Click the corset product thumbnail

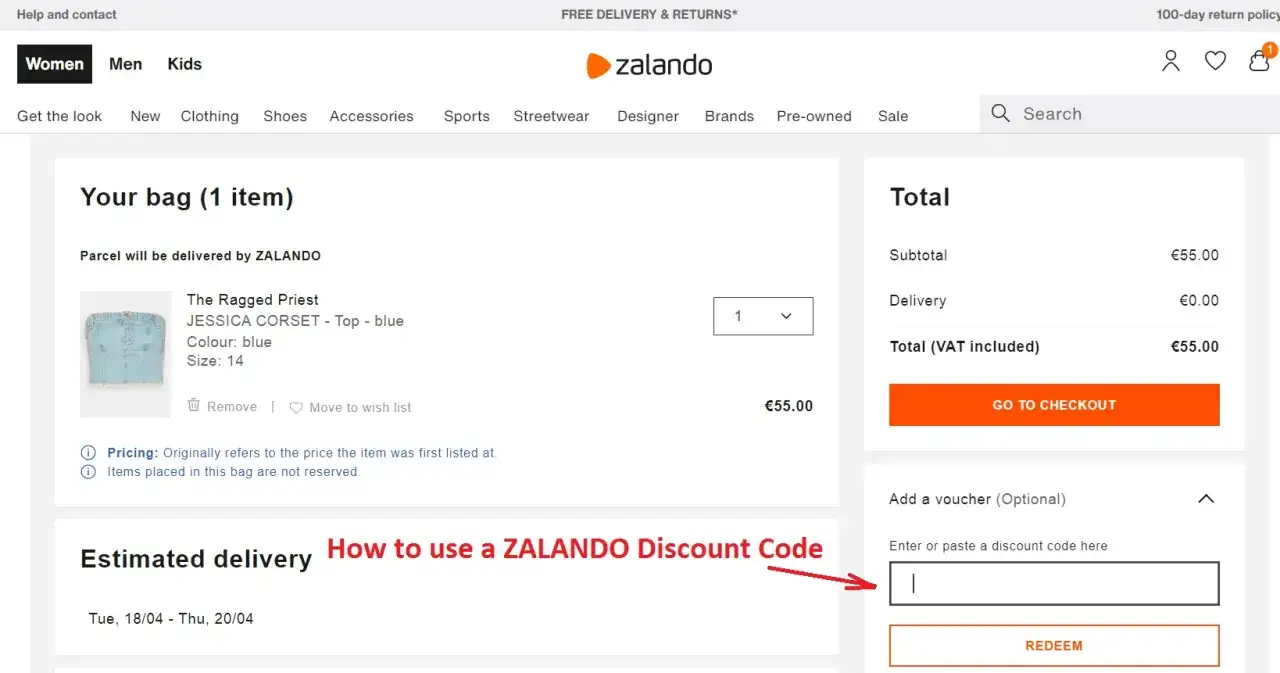(125, 354)
